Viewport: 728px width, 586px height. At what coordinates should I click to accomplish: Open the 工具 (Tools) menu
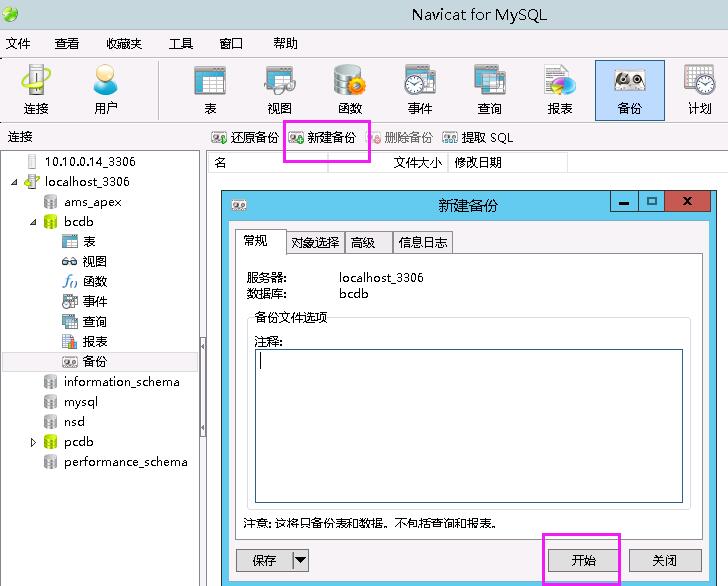pyautogui.click(x=181, y=44)
